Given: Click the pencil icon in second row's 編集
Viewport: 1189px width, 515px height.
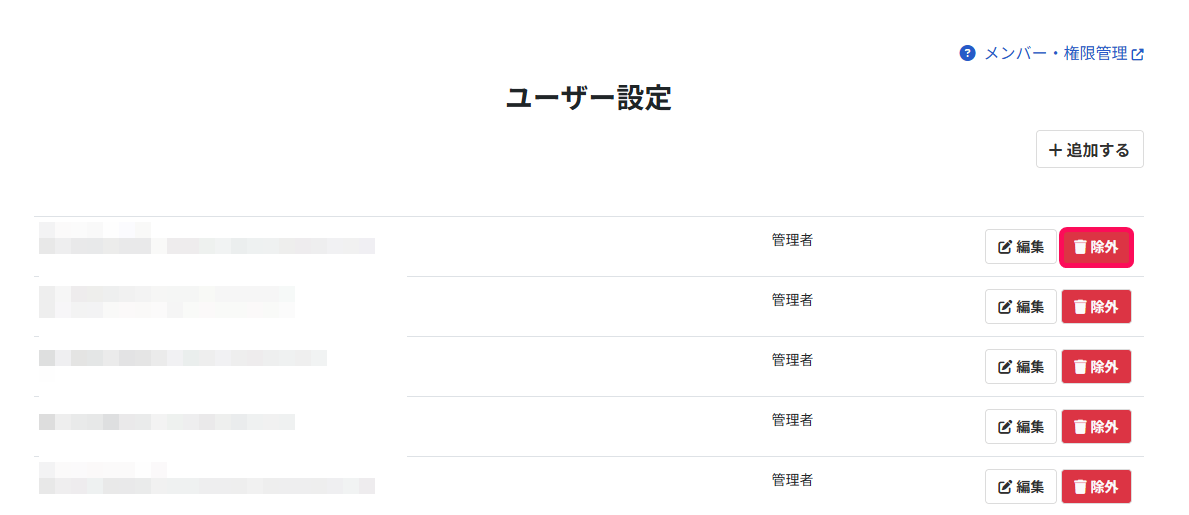Looking at the screenshot, I should [1005, 307].
